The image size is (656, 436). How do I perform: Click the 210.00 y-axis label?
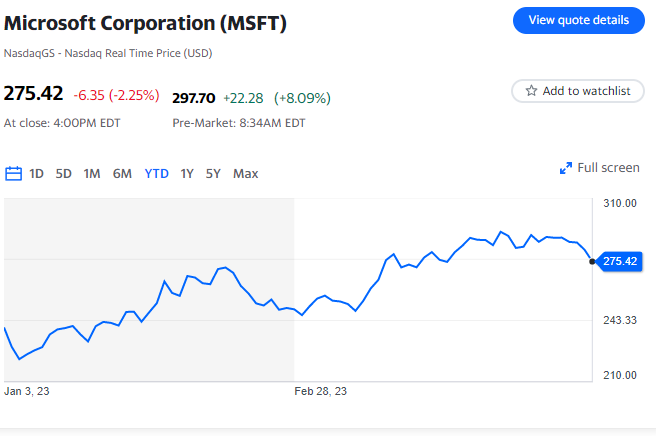coord(622,375)
